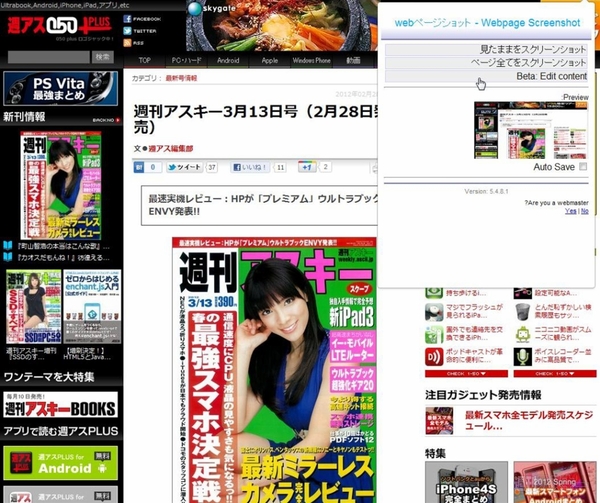Click the 最新号情報 category link

coord(181,78)
